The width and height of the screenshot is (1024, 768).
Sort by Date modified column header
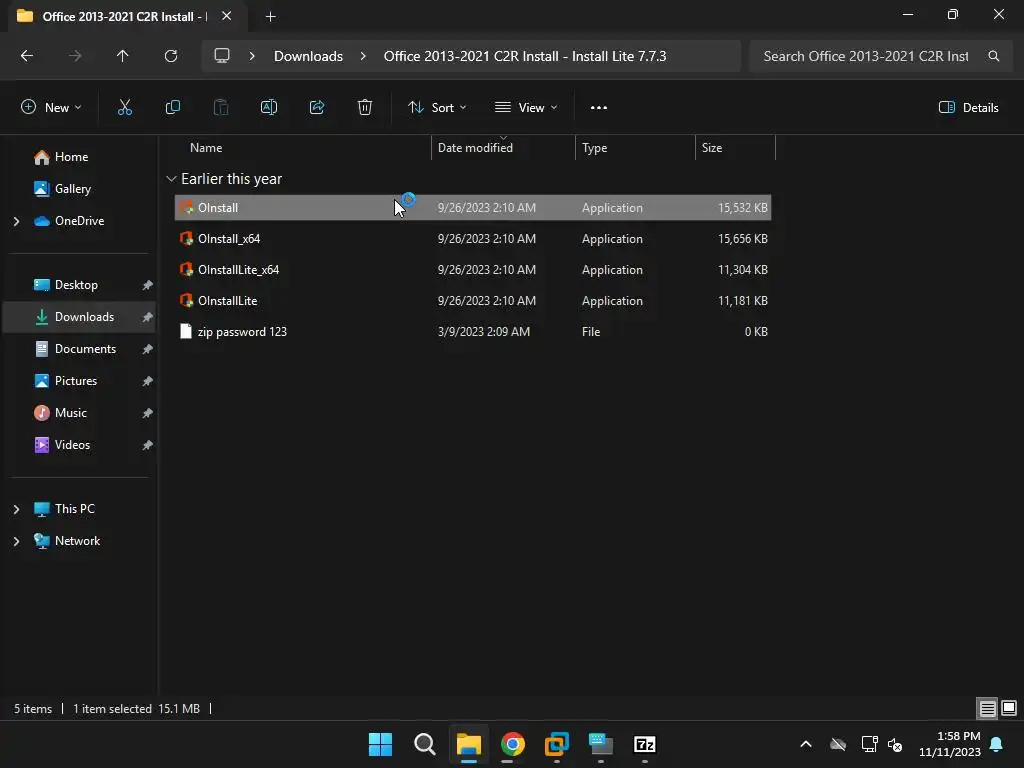coord(475,148)
